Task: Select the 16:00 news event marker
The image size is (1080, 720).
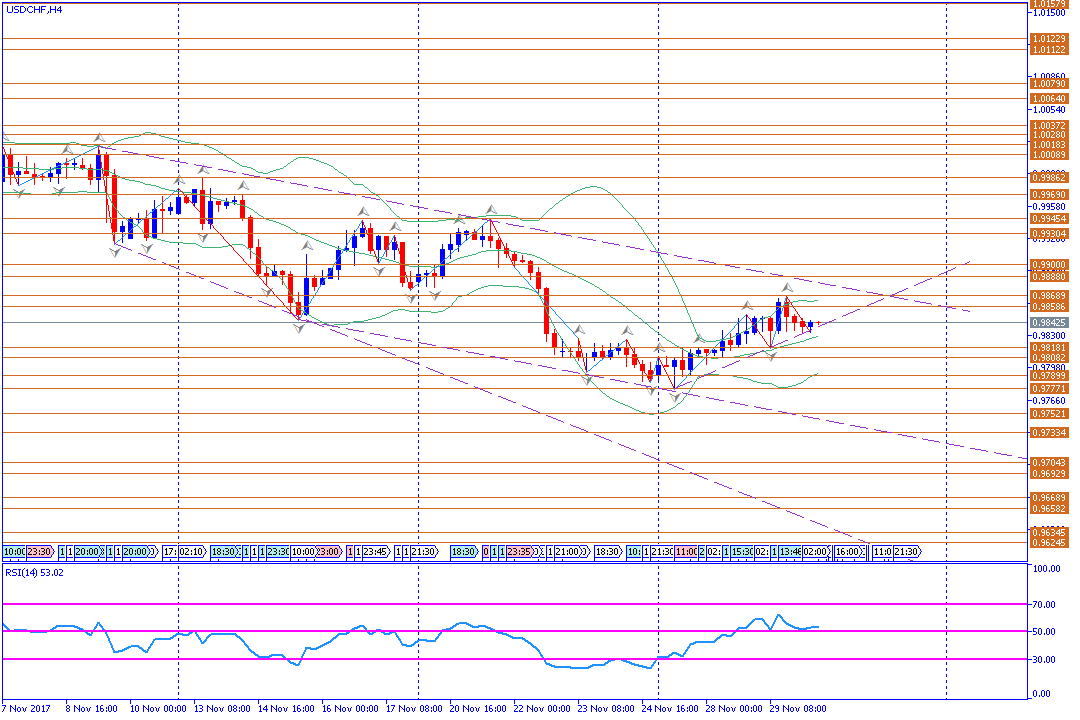Action: [x=848, y=552]
